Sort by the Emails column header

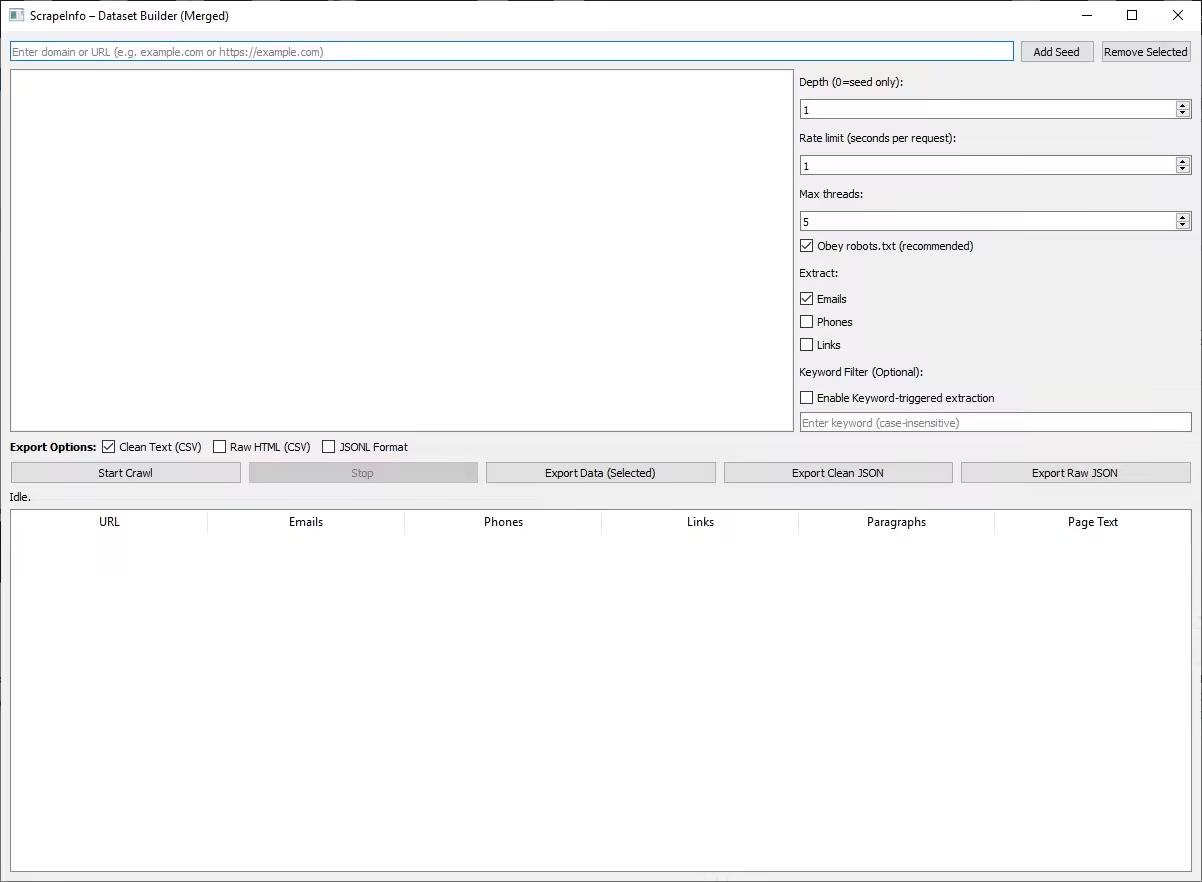point(306,522)
